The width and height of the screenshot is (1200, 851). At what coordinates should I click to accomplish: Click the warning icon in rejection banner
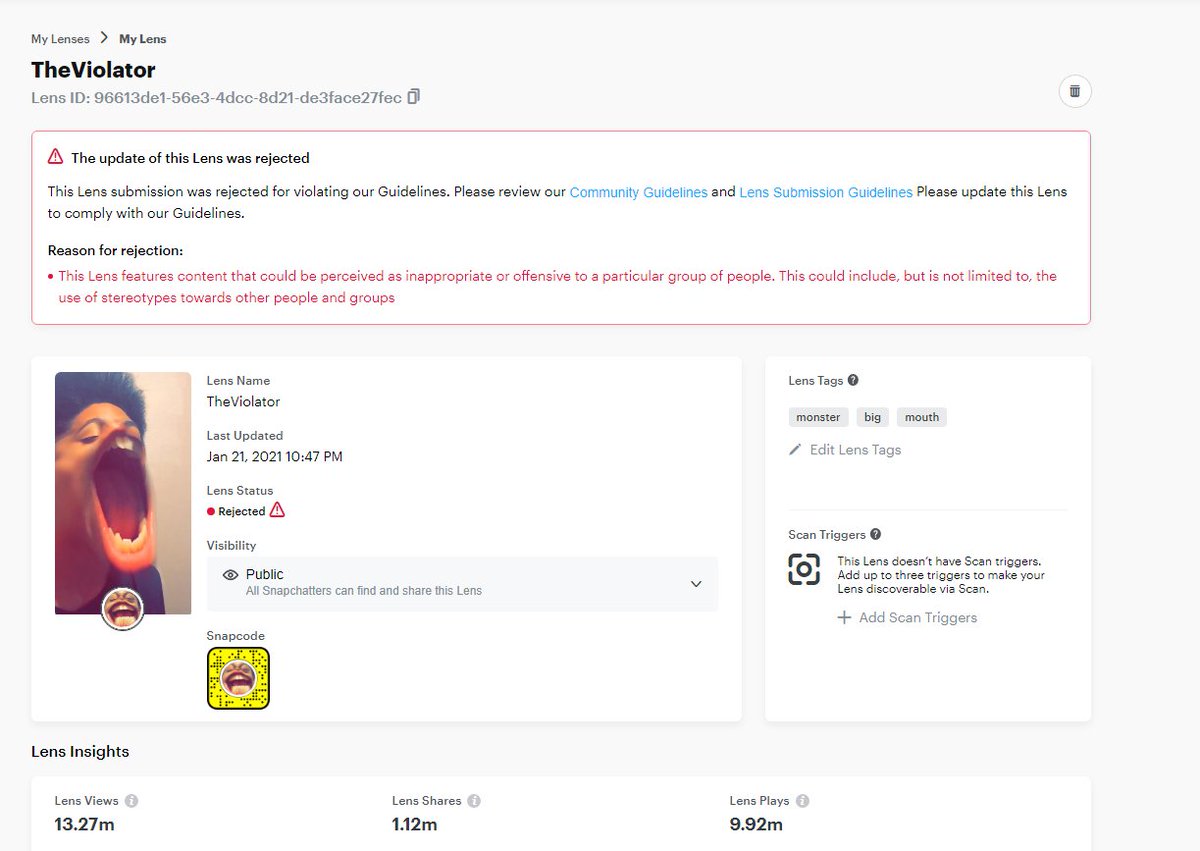pyautogui.click(x=56, y=157)
